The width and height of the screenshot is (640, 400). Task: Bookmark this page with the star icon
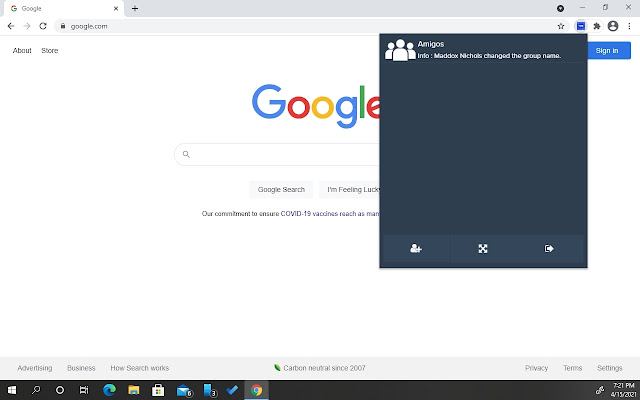pyautogui.click(x=561, y=26)
